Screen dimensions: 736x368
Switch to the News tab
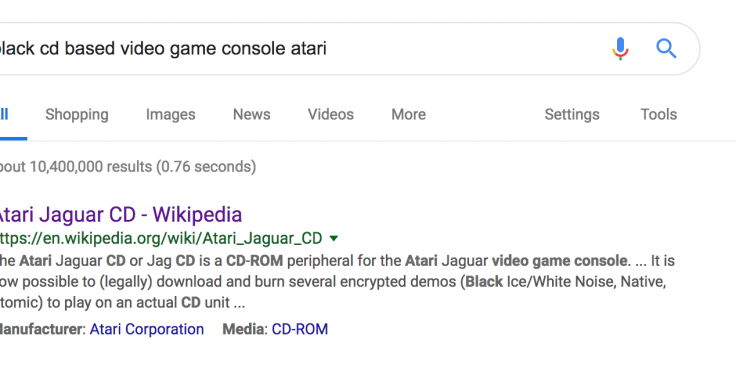(252, 115)
